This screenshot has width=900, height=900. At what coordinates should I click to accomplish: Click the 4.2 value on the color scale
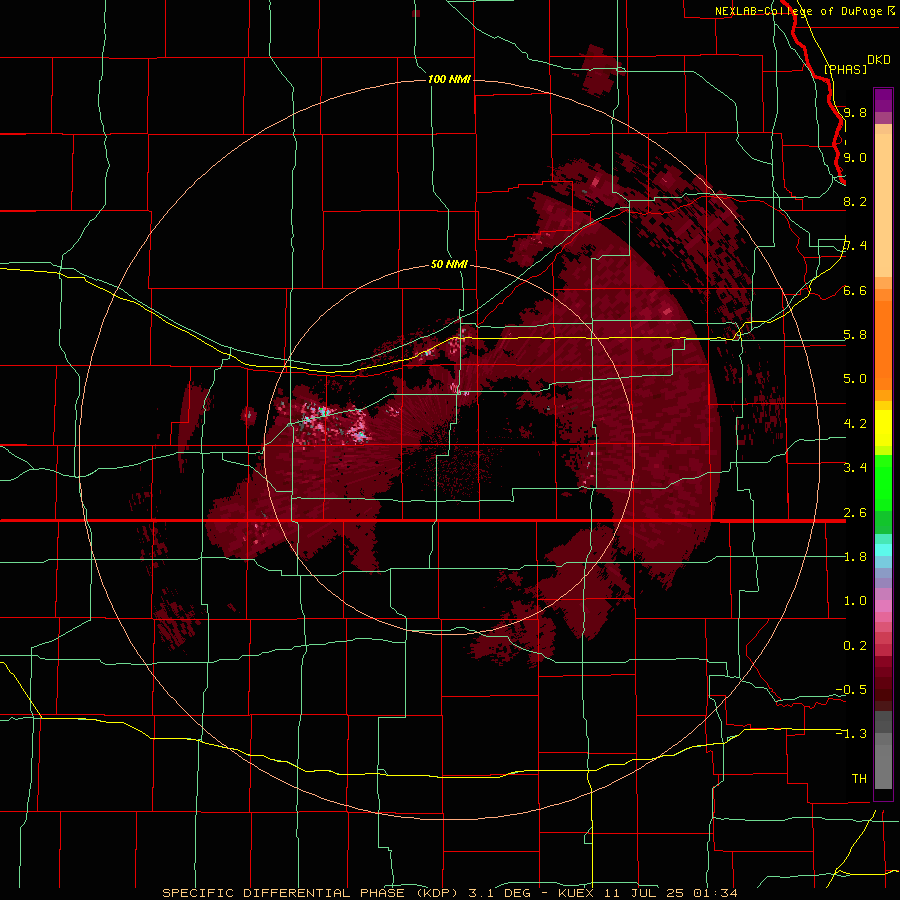[x=855, y=424]
